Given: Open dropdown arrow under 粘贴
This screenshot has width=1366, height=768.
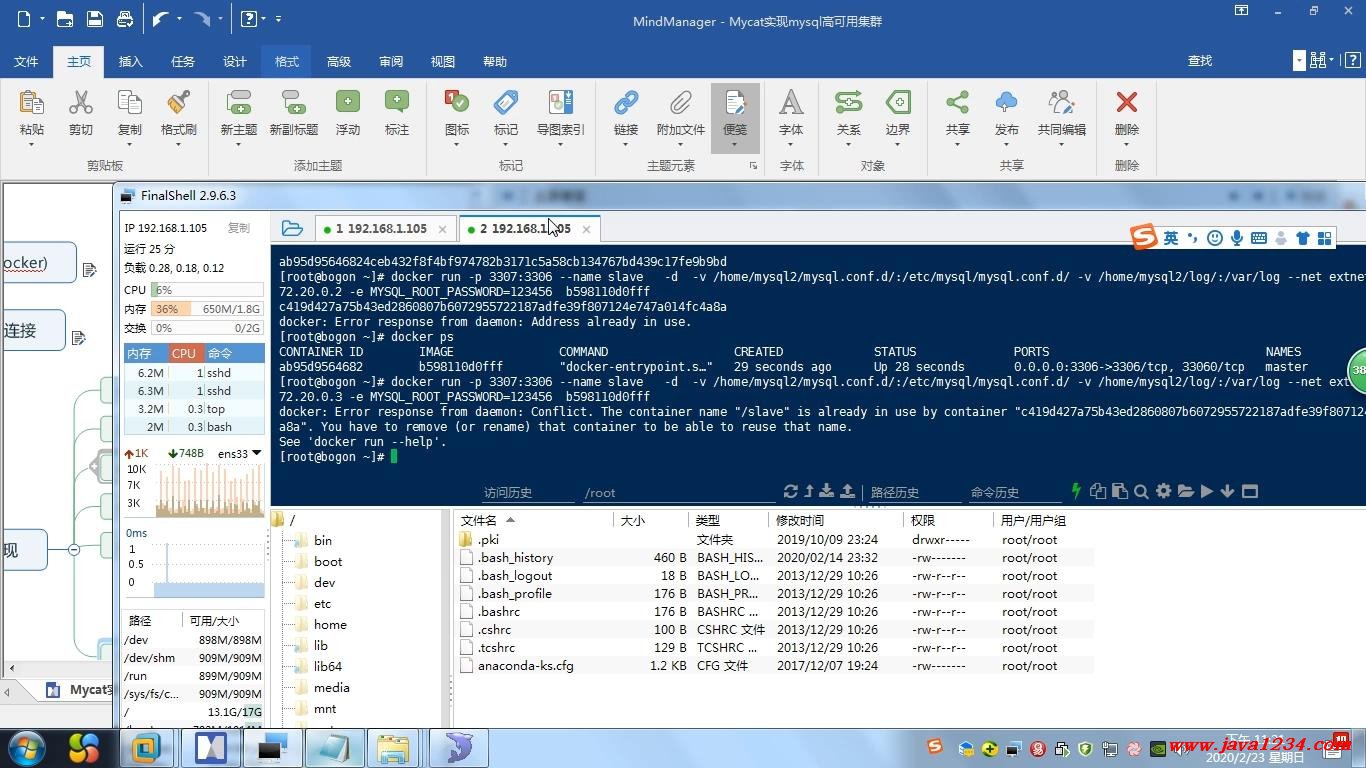Looking at the screenshot, I should [31, 146].
